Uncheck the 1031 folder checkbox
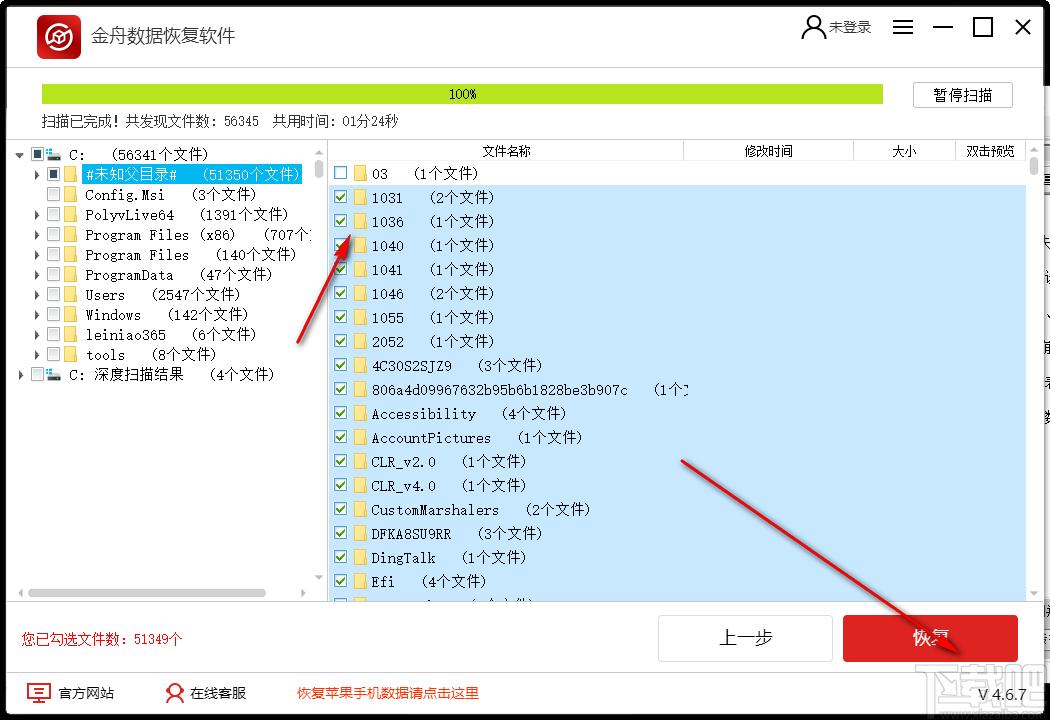The image size is (1050, 720). [x=341, y=197]
